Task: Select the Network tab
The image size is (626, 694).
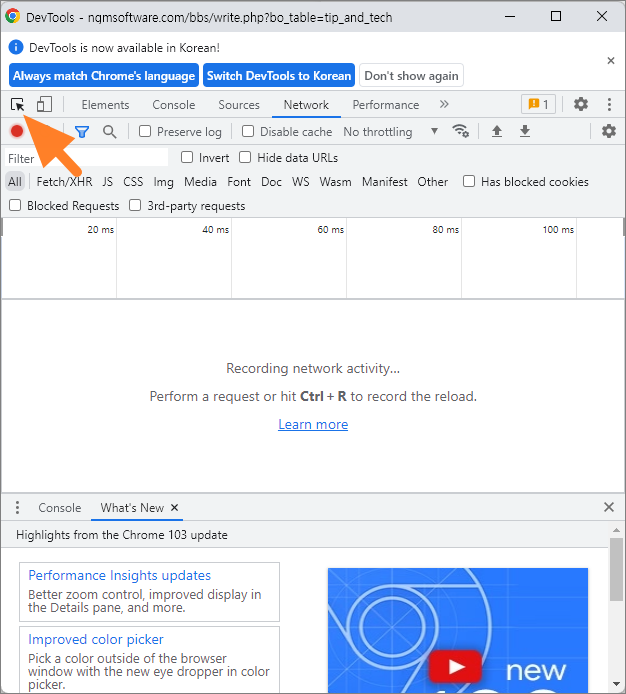Action: click(x=306, y=105)
